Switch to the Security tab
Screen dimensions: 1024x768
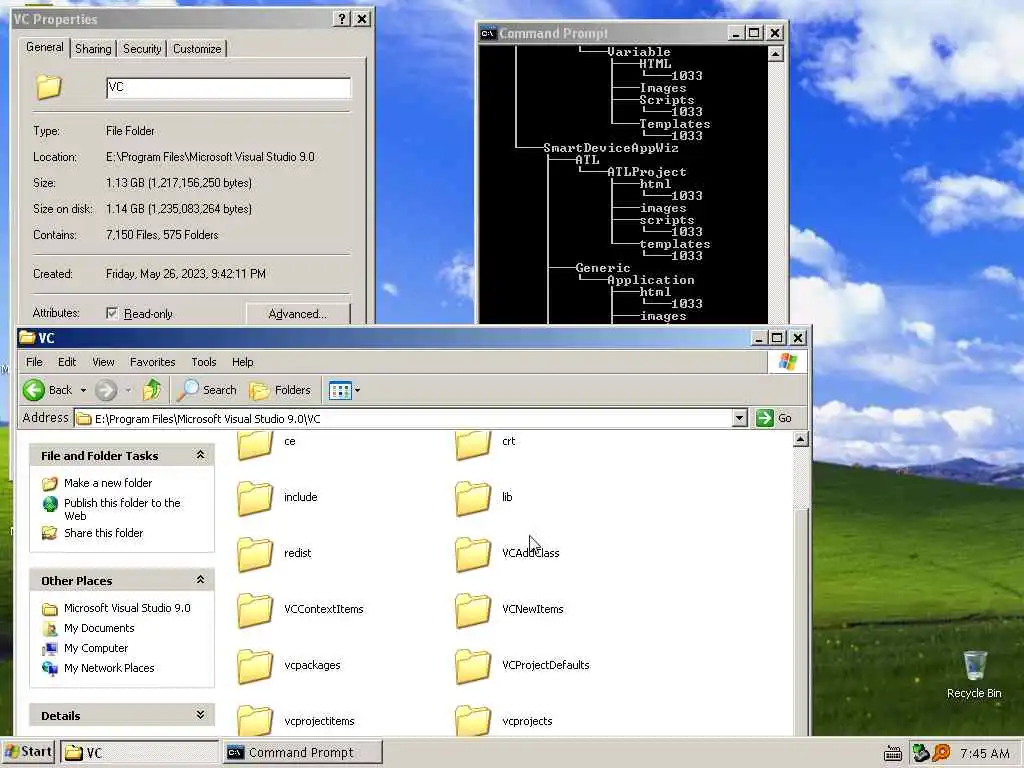click(x=142, y=49)
